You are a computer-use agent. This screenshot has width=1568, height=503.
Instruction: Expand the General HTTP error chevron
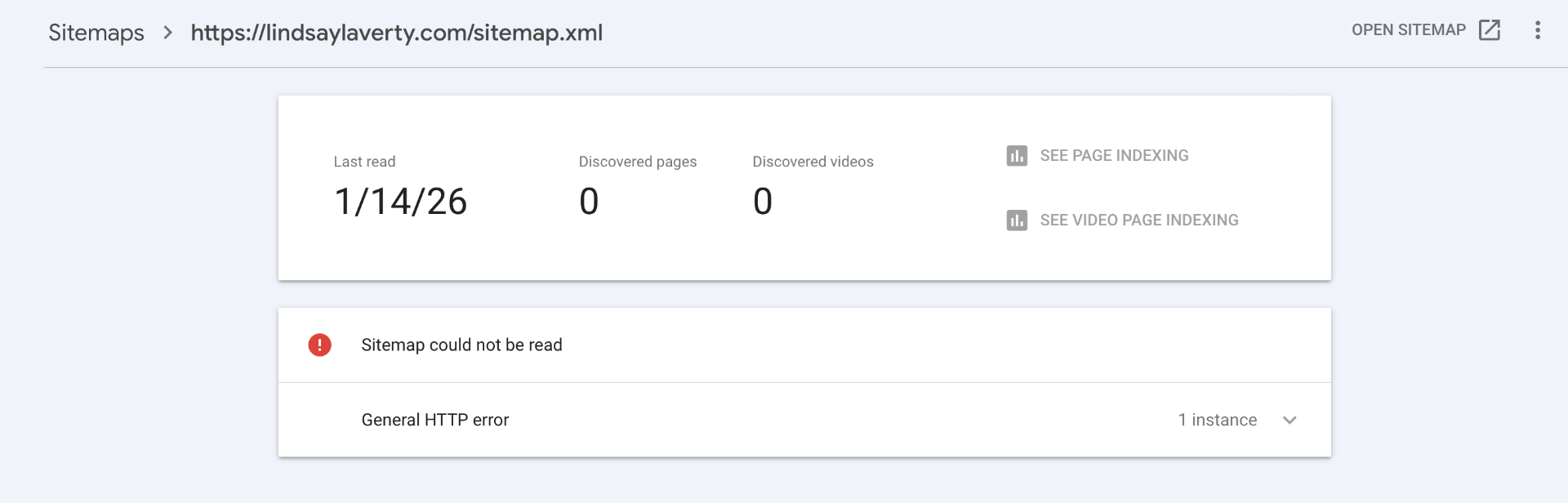[1290, 420]
